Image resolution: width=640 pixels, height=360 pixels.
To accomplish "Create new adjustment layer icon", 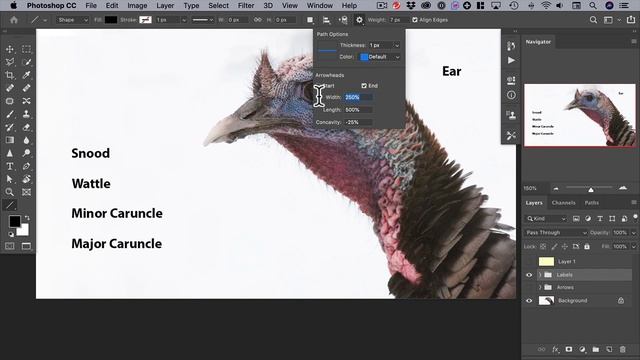I will (582, 349).
